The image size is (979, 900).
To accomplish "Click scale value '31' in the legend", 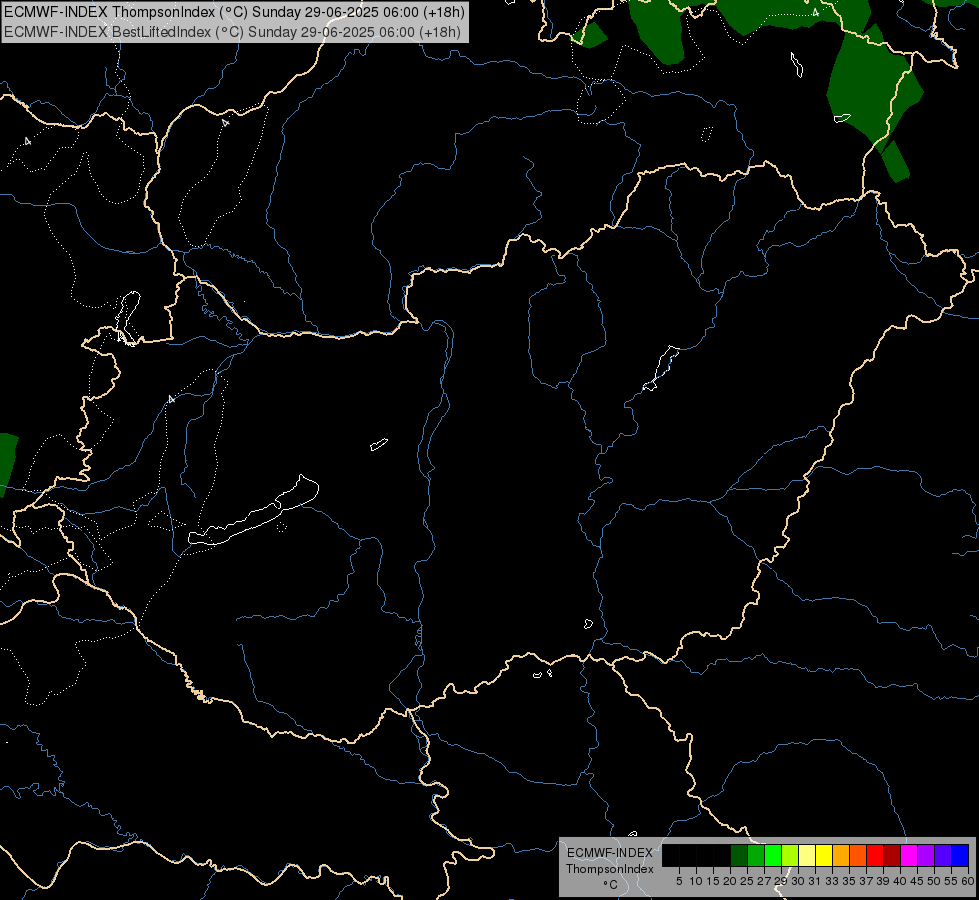I will pos(815,881).
